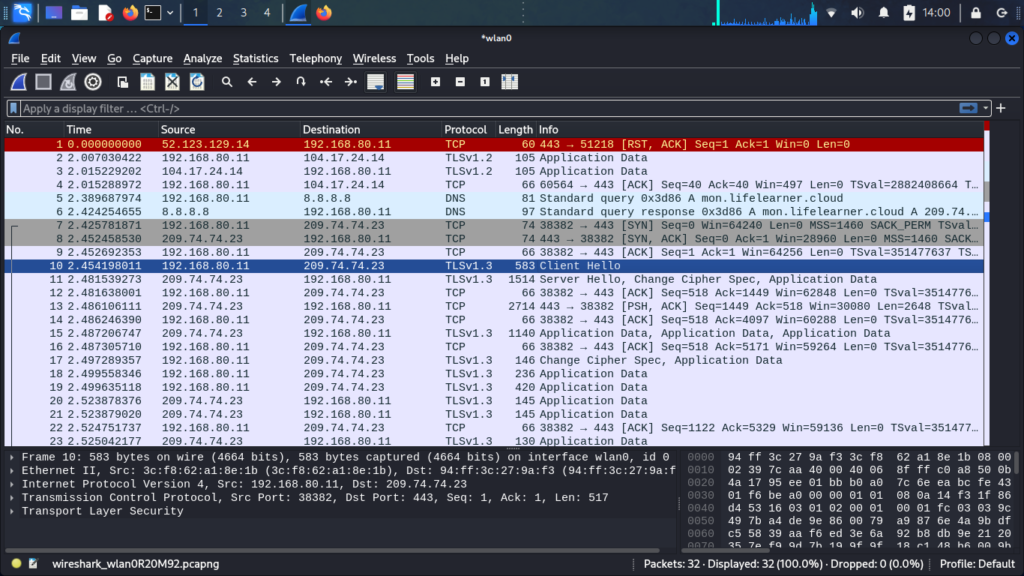Expand the Ethernet II details

coord(12,471)
